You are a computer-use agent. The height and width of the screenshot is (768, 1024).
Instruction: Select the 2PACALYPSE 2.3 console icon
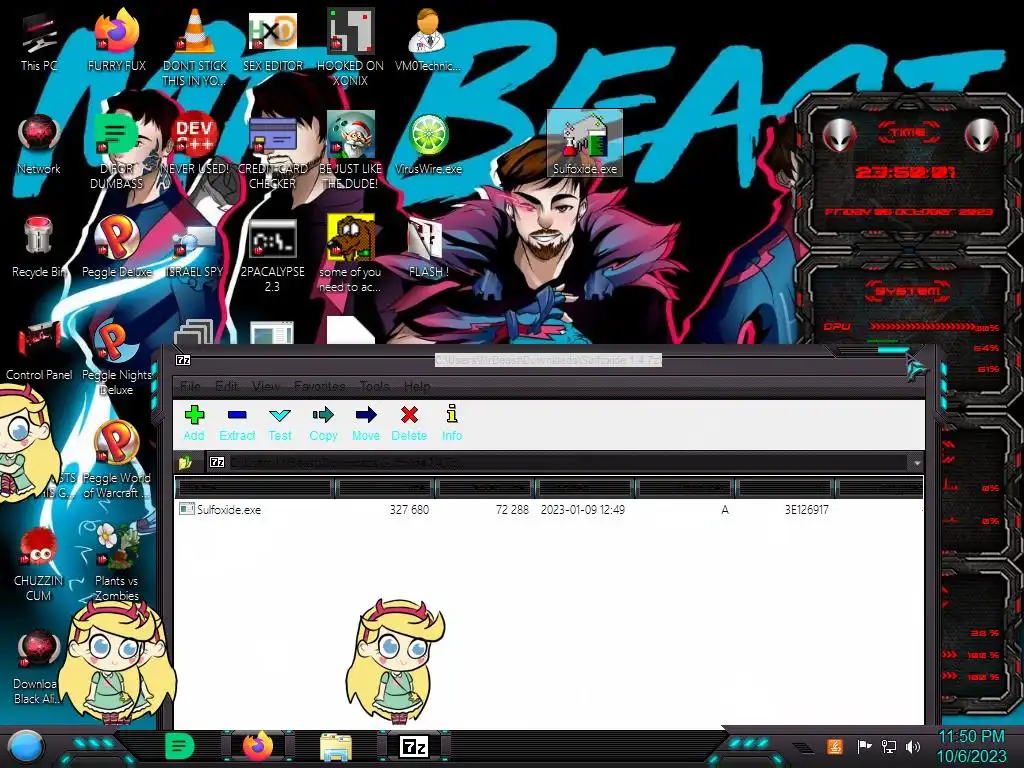(272, 255)
